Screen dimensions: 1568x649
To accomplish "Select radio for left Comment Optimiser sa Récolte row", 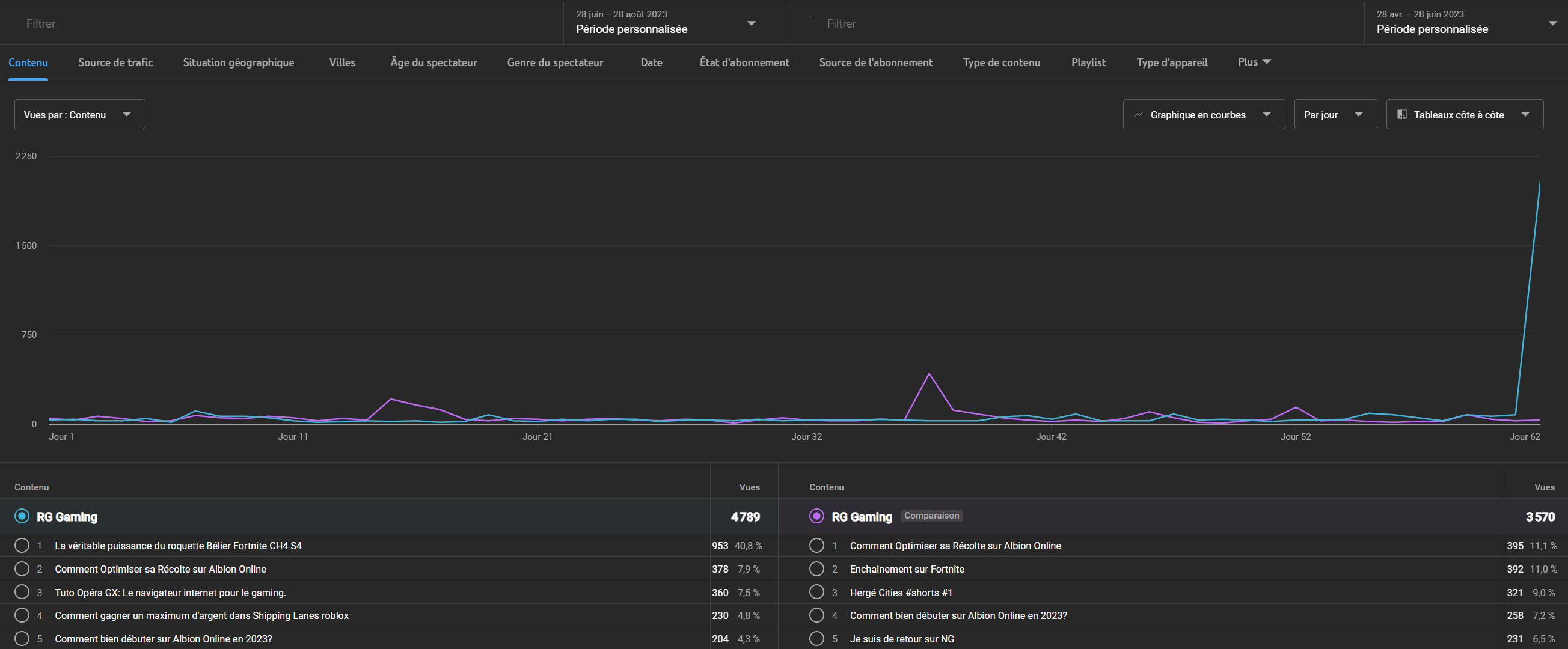I will [x=22, y=568].
